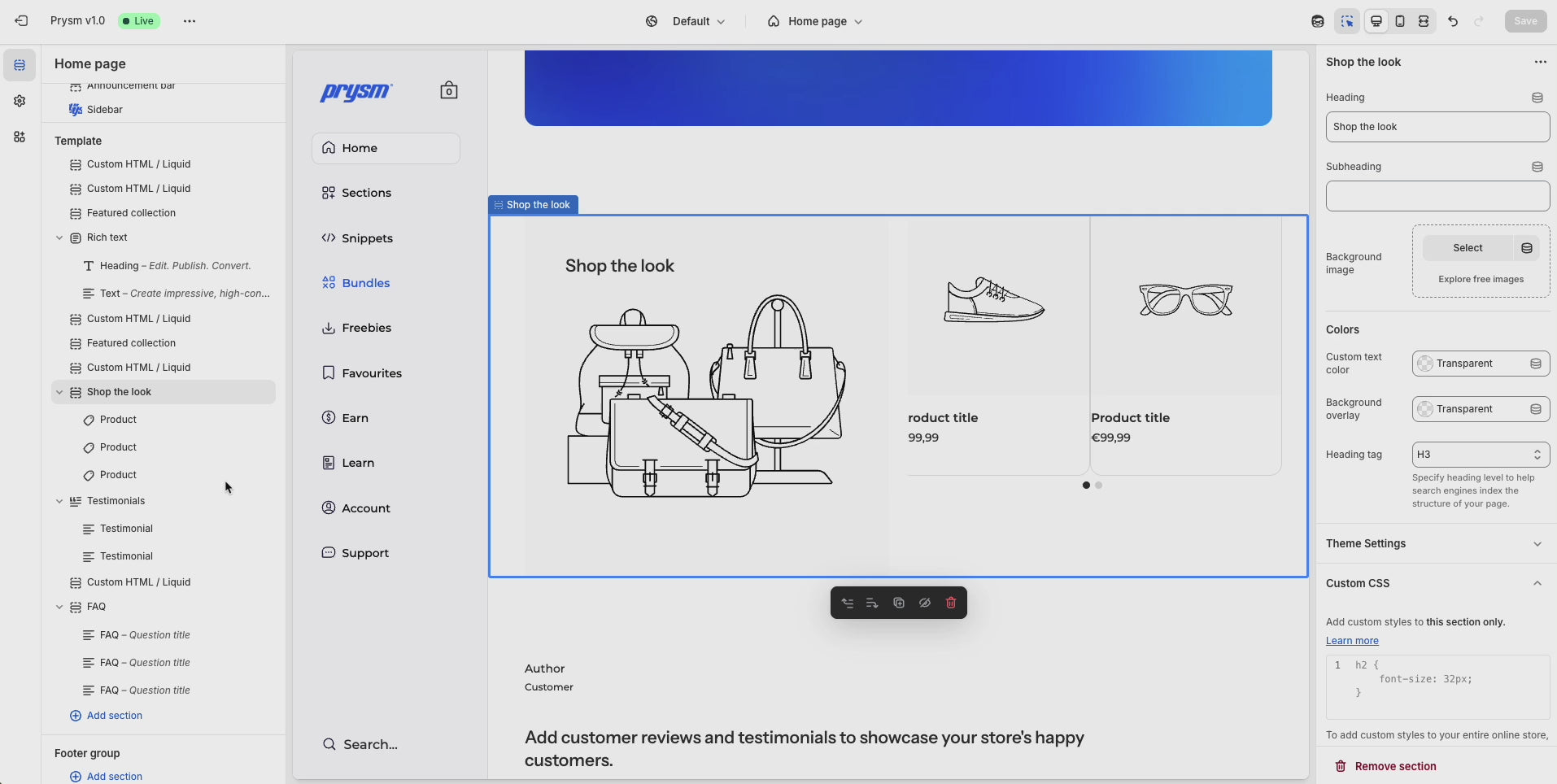Image resolution: width=1557 pixels, height=784 pixels.
Task: Click the Custom text color Transparent swatch
Action: pyautogui.click(x=1425, y=364)
